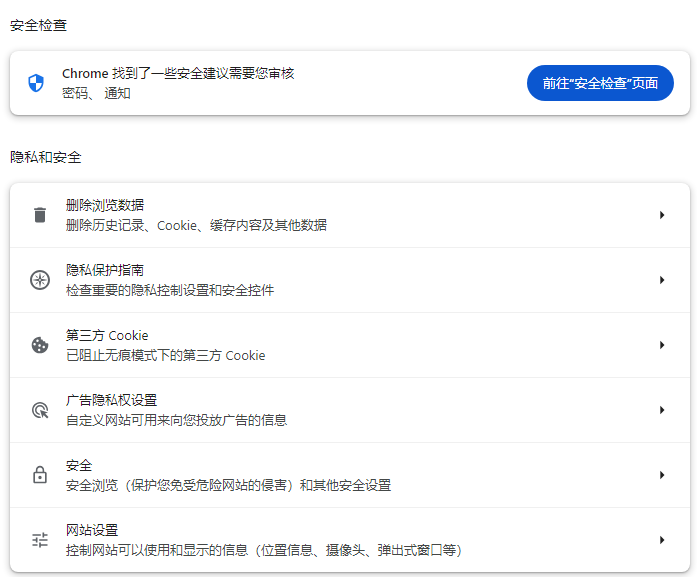This screenshot has width=697, height=577.
Task: Click text 检查重要的隐私控制设置和安全控件
Action: pyautogui.click(x=170, y=290)
